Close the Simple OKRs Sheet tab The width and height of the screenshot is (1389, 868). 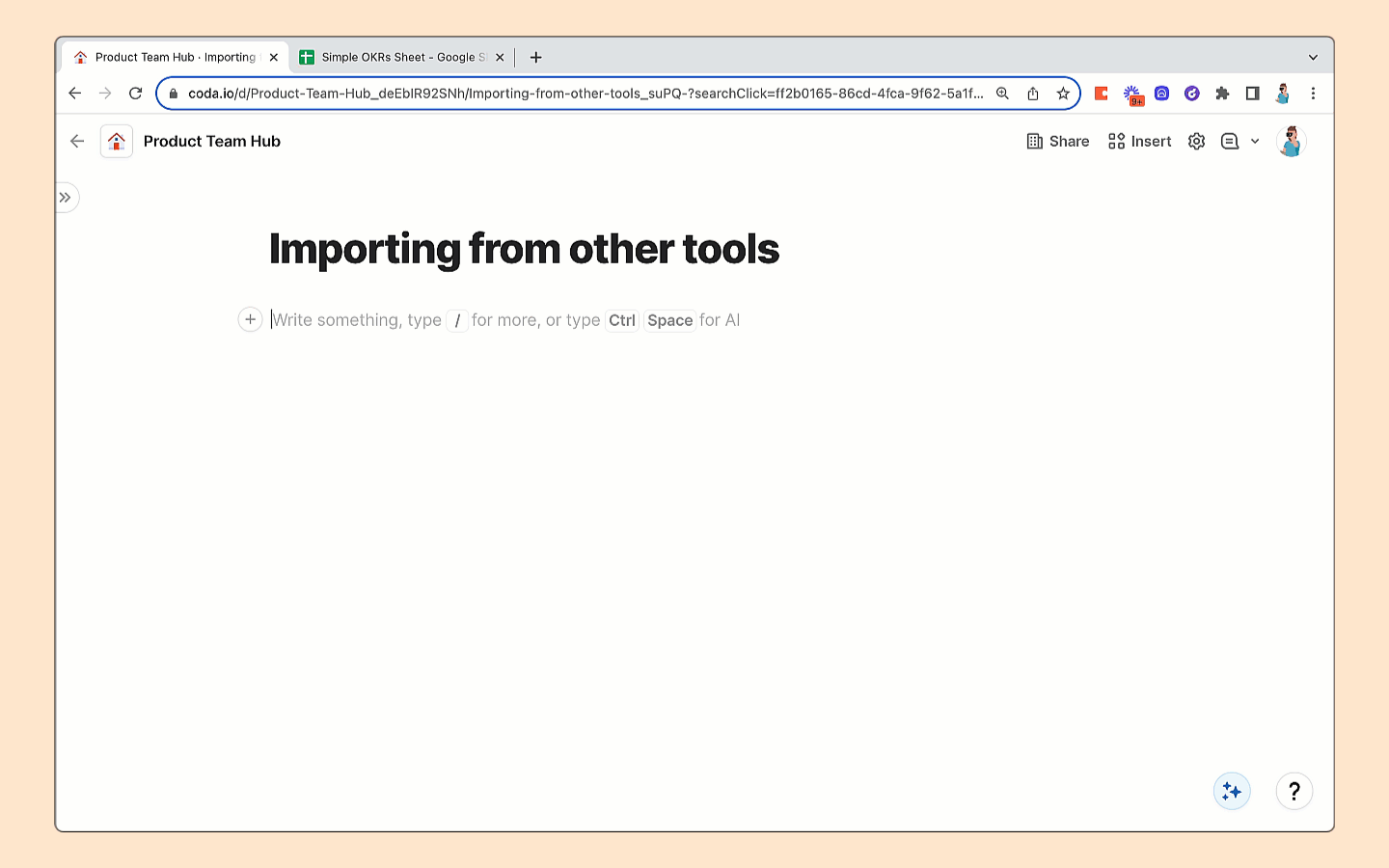coord(500,58)
